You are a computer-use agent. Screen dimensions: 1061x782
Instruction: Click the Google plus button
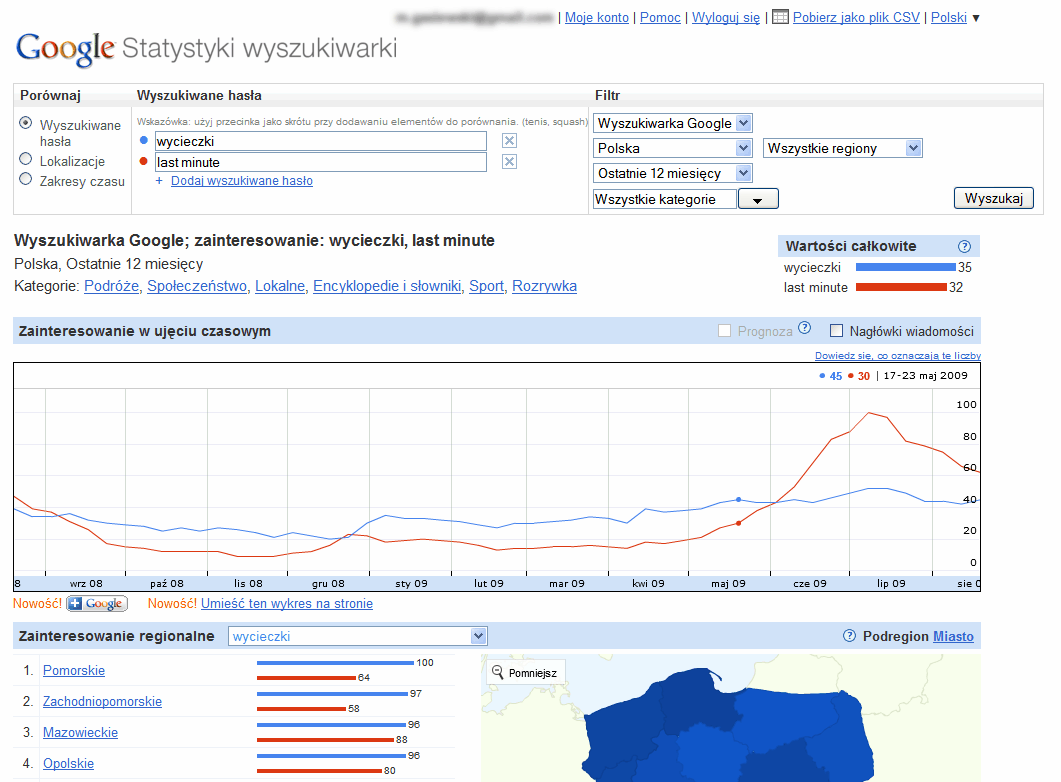coord(97,603)
